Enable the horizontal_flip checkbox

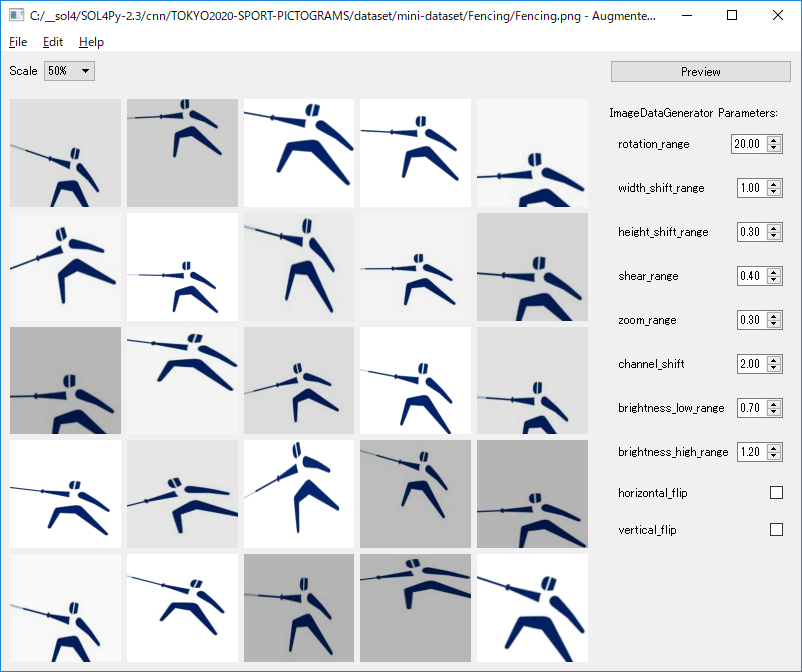point(776,492)
